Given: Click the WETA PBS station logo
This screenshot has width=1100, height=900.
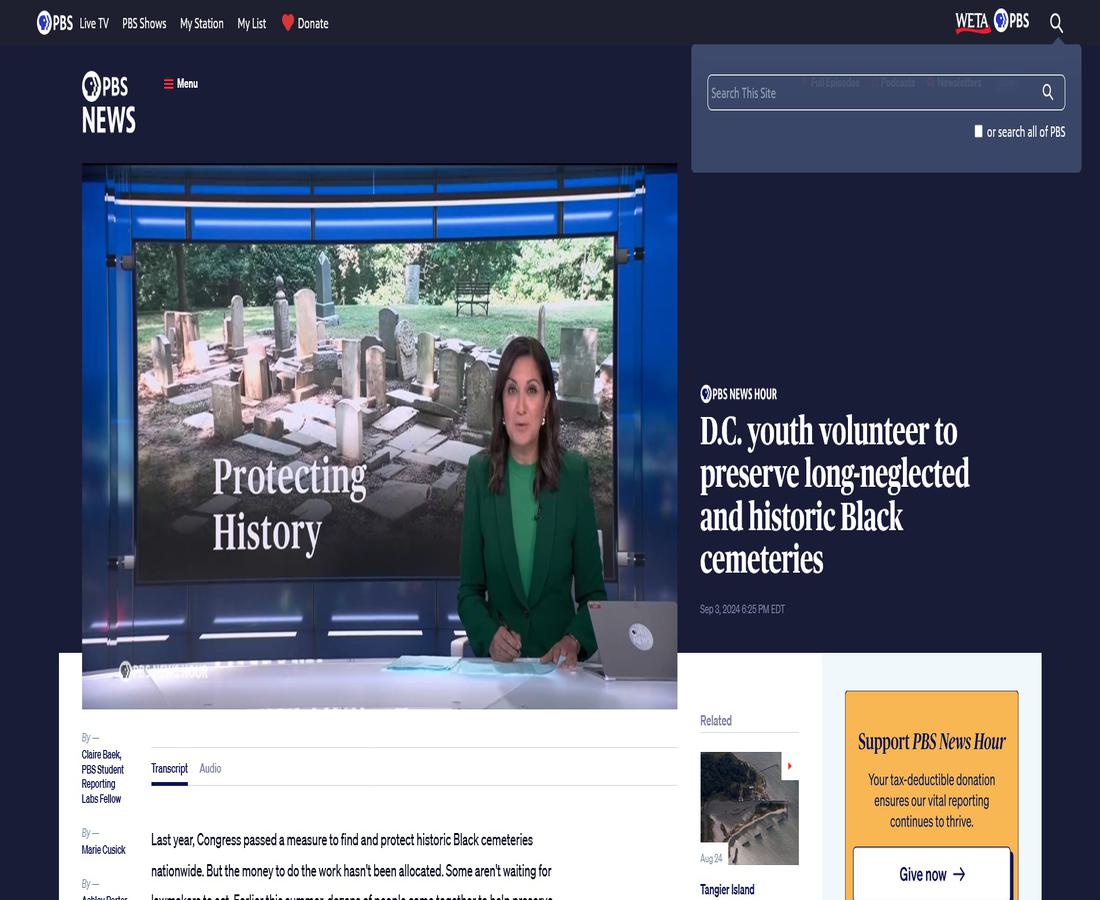Looking at the screenshot, I should coord(991,21).
